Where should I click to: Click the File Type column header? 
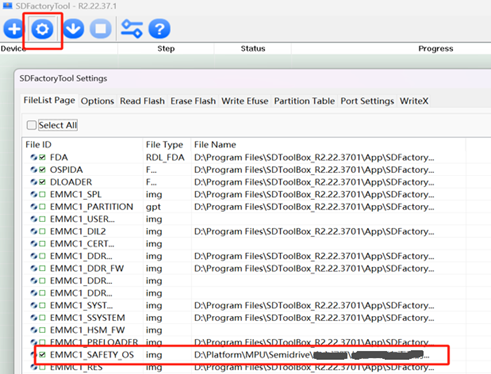(x=166, y=145)
